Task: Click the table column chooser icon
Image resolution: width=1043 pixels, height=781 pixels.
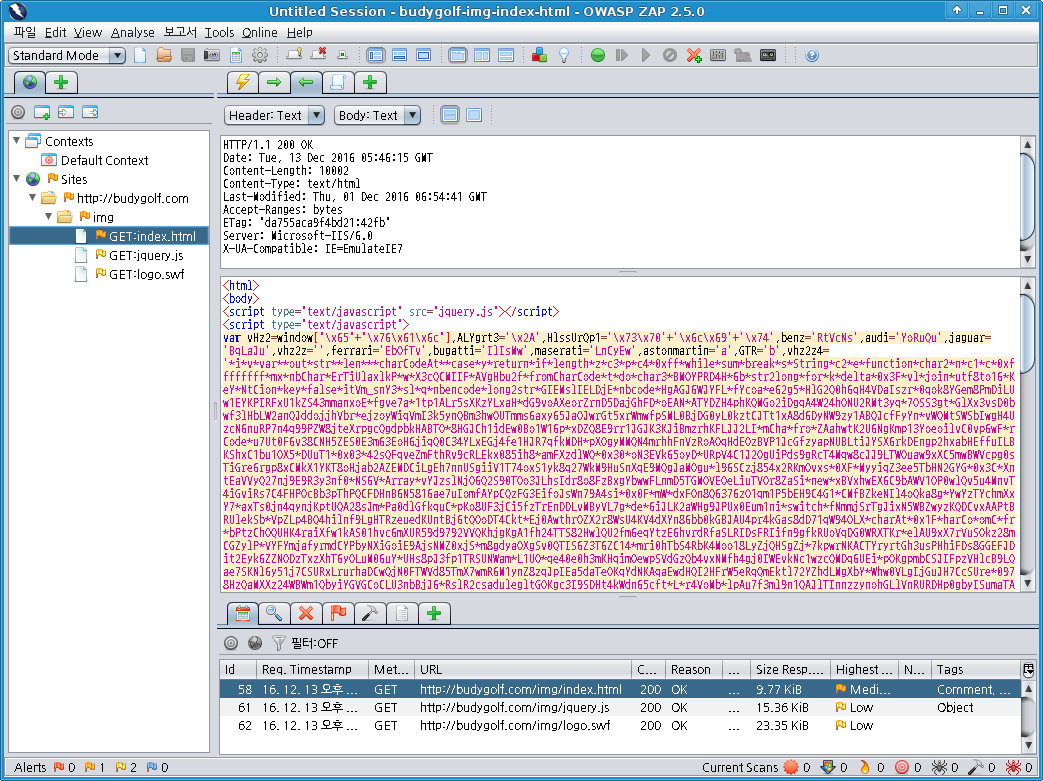Action: click(x=1028, y=669)
